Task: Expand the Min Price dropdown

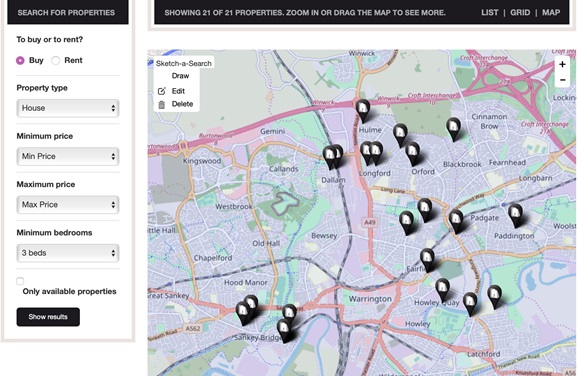Action: (68, 156)
